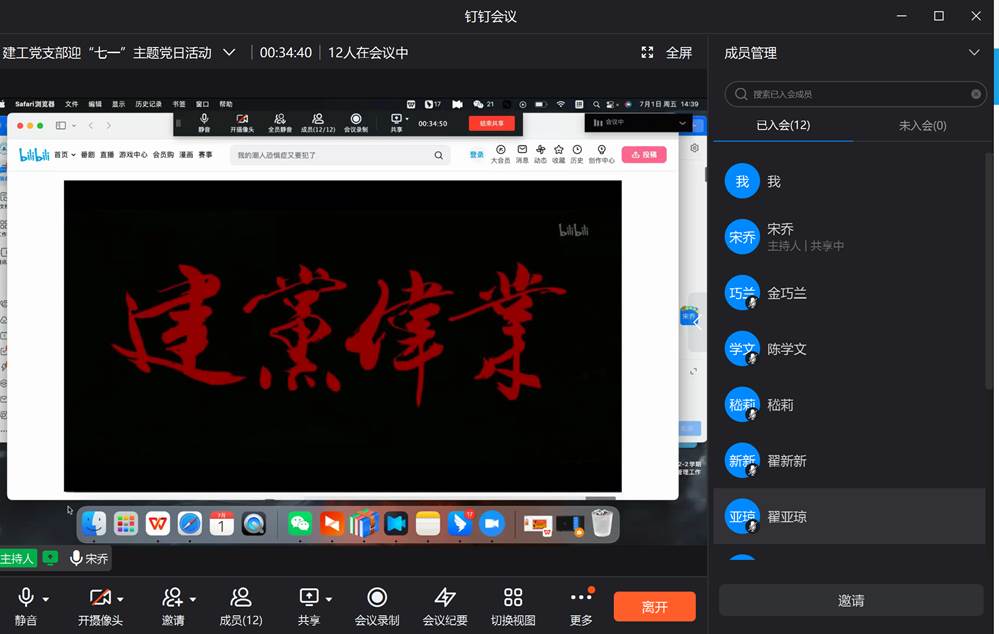Switch layout with 切换视图 icon
The width and height of the screenshot is (999, 634).
pos(513,598)
